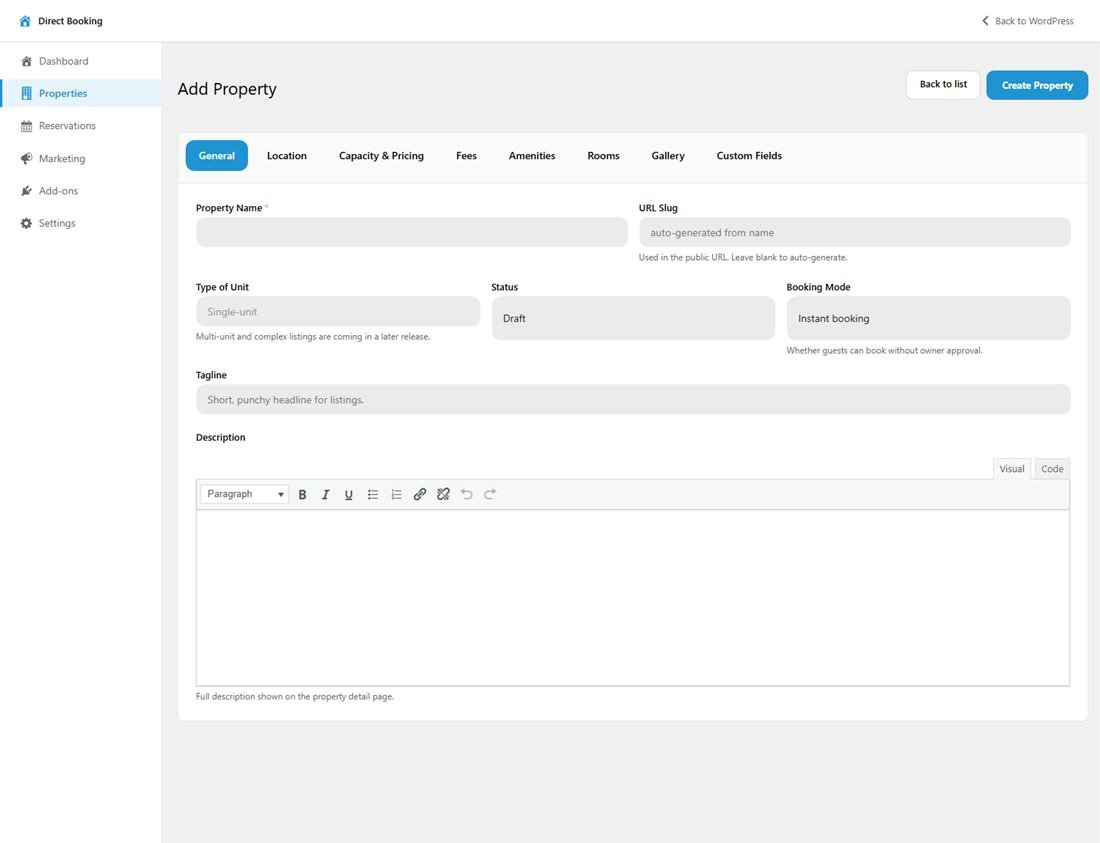Screen dimensions: 1100x843
Task: Click the URL Slug input field
Action: pyautogui.click(x=854, y=232)
